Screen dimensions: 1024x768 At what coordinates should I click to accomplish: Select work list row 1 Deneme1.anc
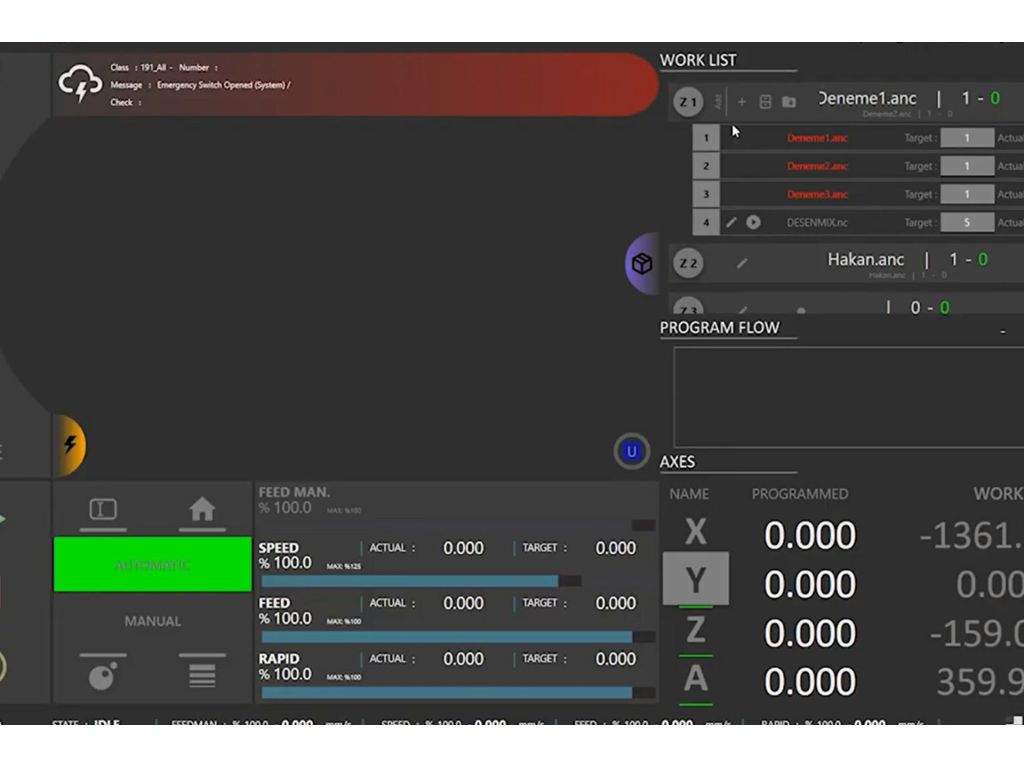pyautogui.click(x=817, y=138)
